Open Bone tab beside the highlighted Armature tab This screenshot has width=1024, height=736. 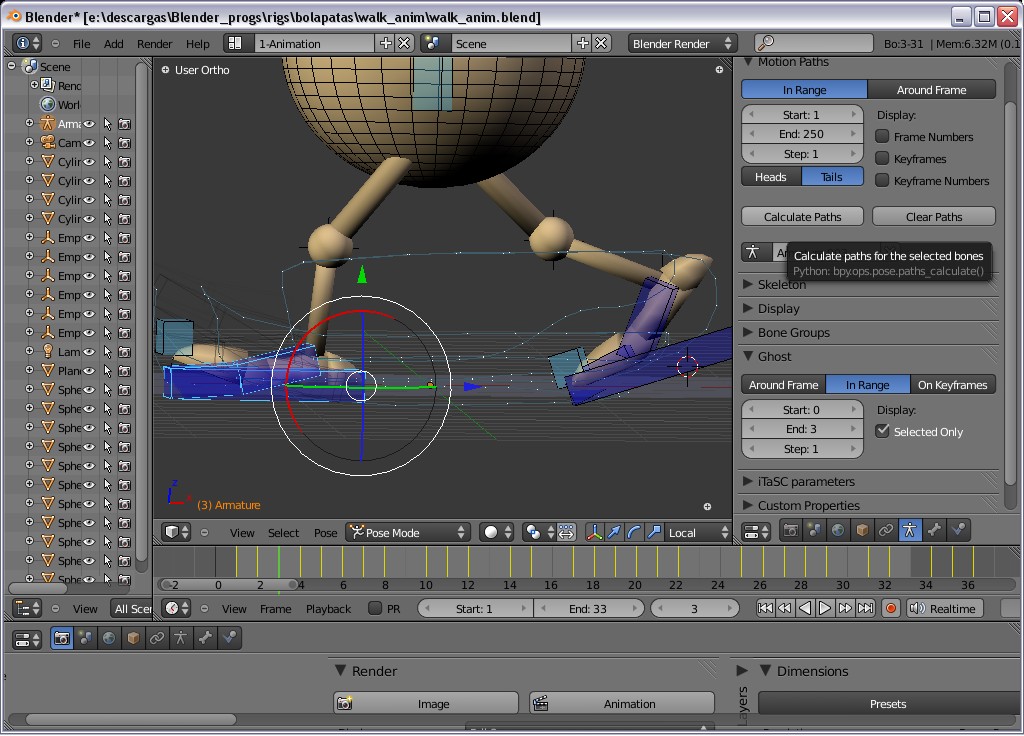pyautogui.click(x=934, y=530)
